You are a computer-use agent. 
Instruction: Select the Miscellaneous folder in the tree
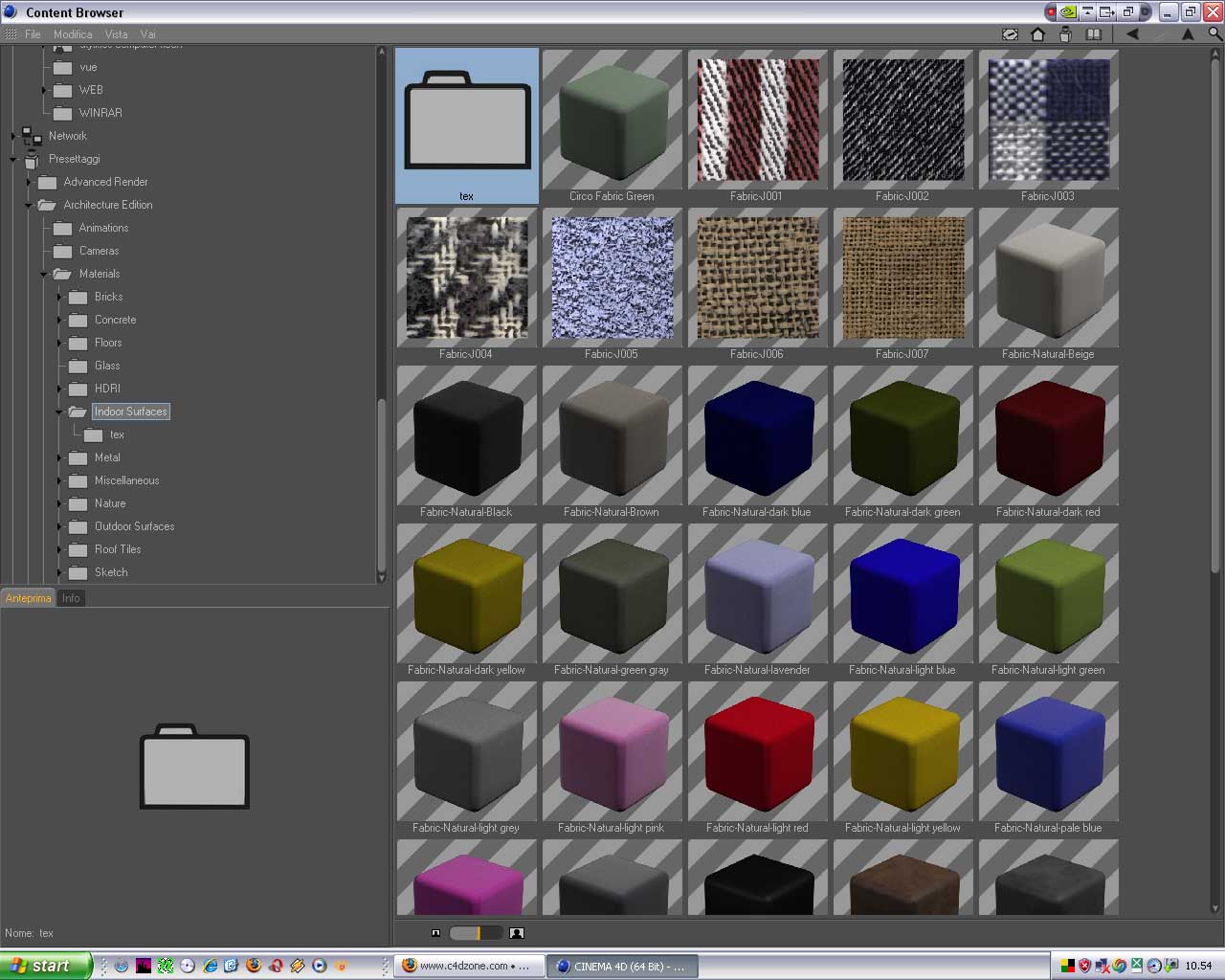[x=126, y=480]
